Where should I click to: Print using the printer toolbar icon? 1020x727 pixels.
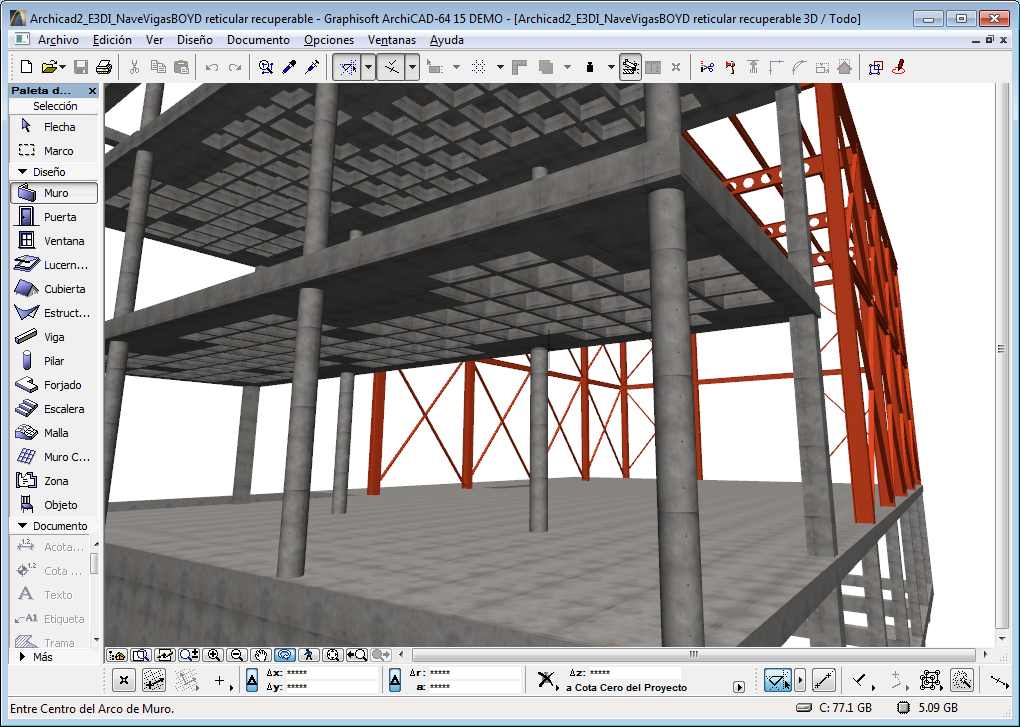[x=104, y=67]
